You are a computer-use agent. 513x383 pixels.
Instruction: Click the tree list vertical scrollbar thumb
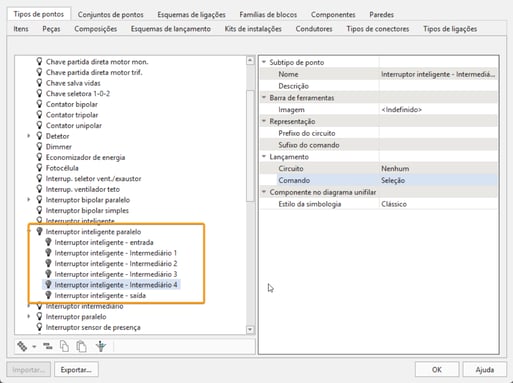[x=250, y=145]
